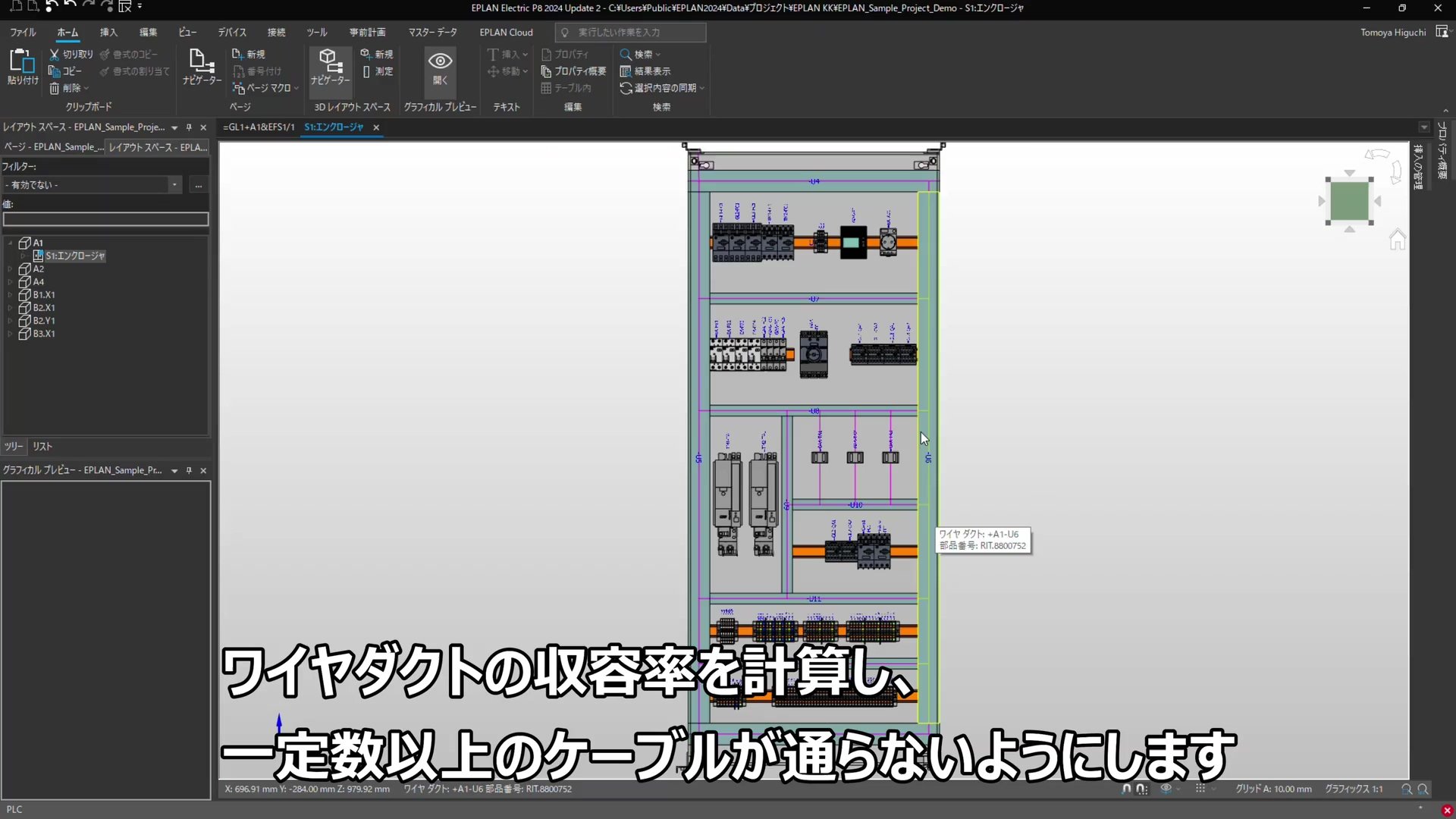The height and width of the screenshot is (819, 1456).
Task: Select S1:エンクロージャ tree item
Action: [x=75, y=256]
